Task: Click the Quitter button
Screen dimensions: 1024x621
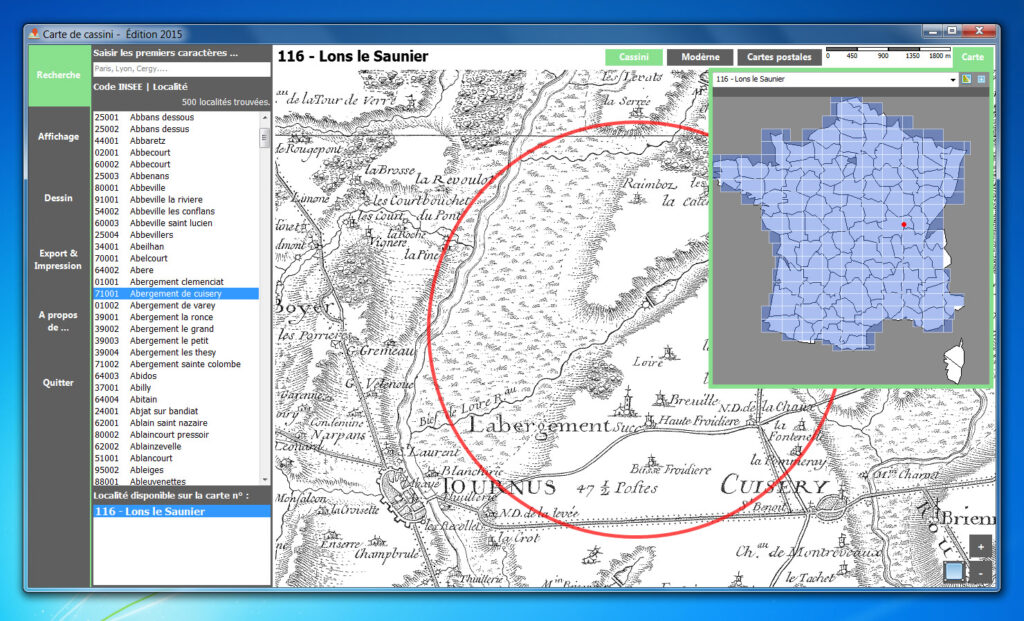Action: 58,382
